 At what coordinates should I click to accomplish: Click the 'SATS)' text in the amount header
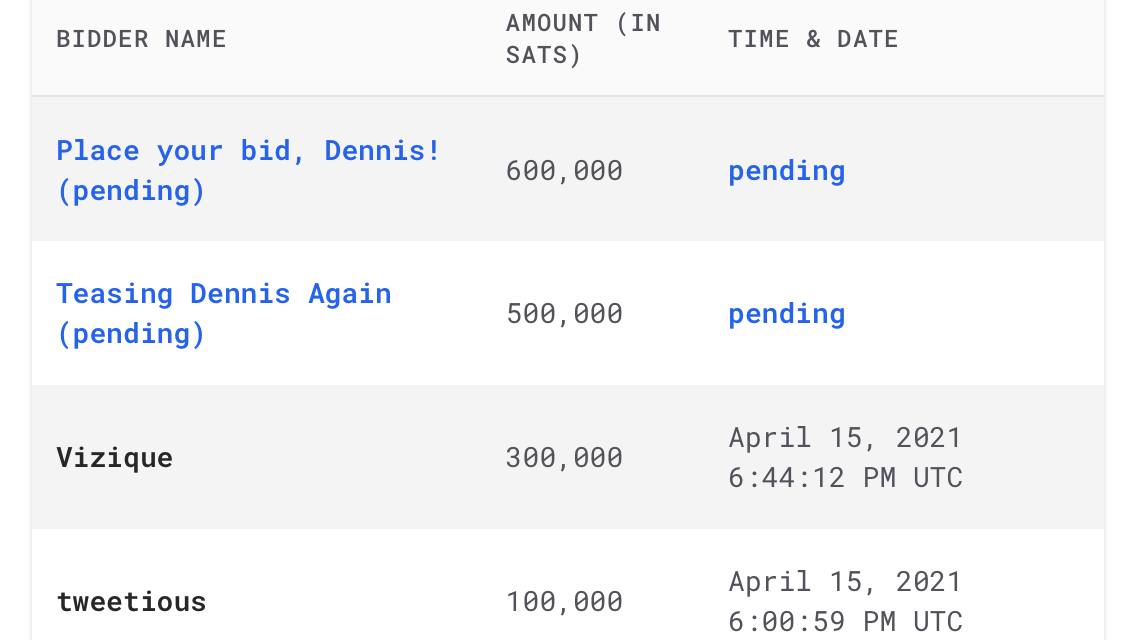543,55
